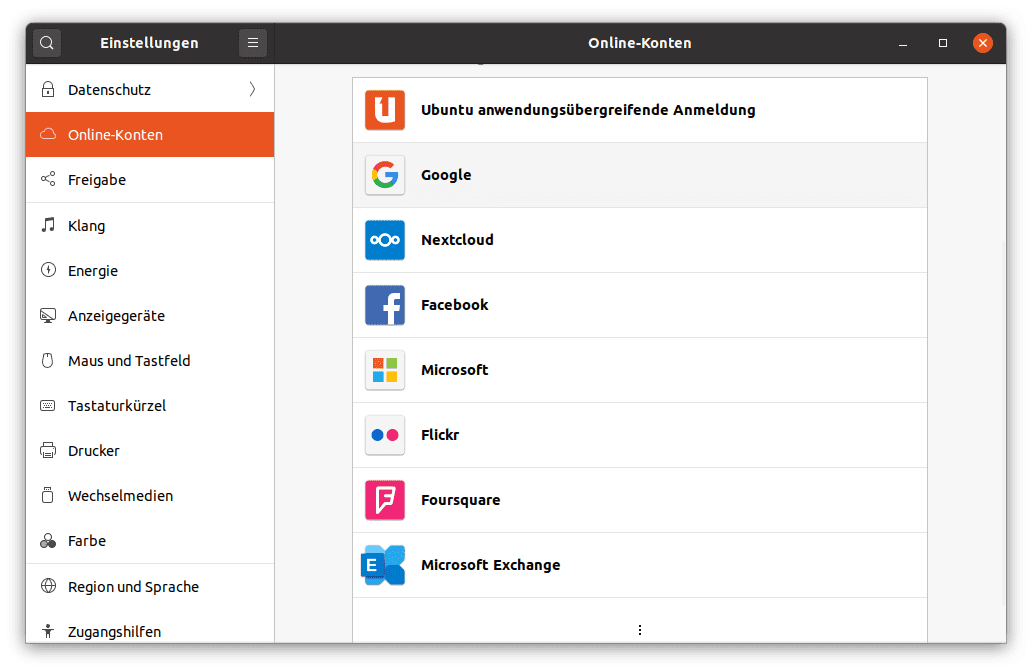The image size is (1032, 672).
Task: Click the Nextcloud logo icon
Action: (385, 240)
